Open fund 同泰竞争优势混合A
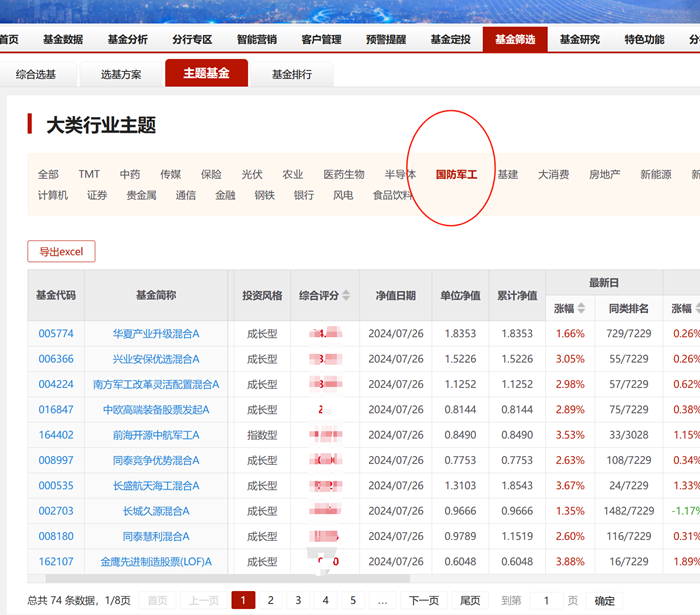700x615 pixels. (x=156, y=460)
